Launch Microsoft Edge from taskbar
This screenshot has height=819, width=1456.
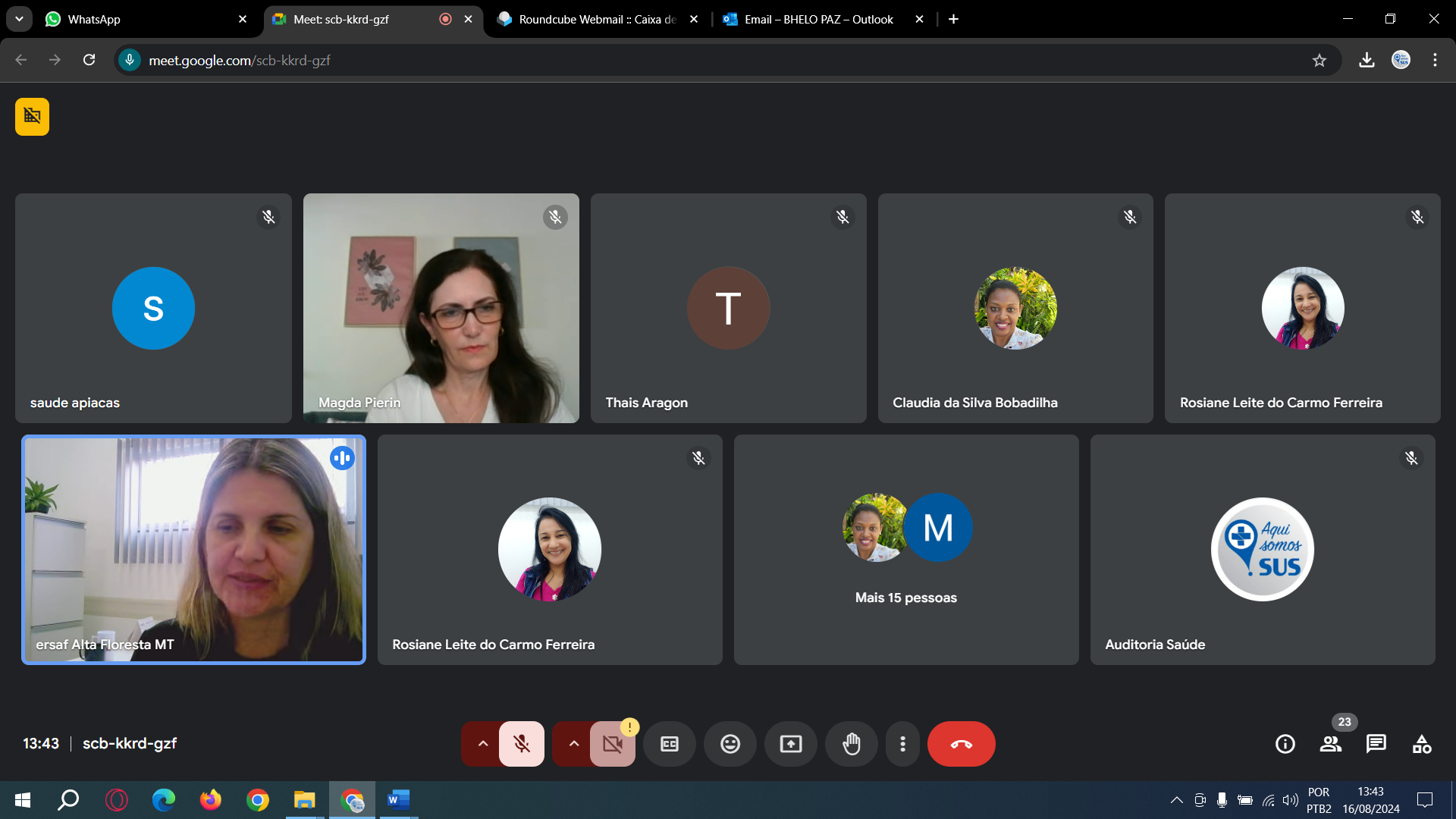(x=164, y=800)
